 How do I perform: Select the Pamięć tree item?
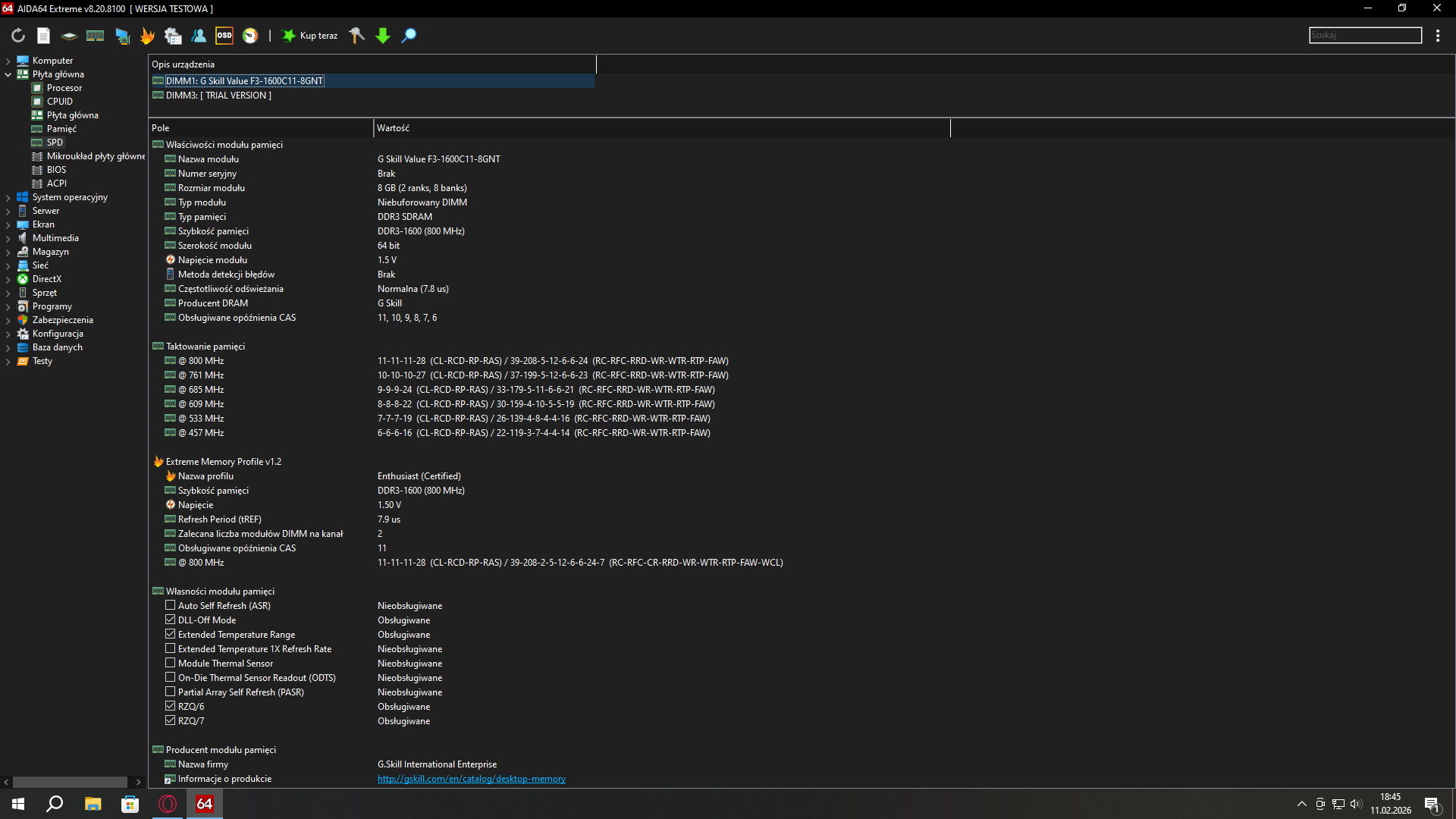click(x=61, y=129)
